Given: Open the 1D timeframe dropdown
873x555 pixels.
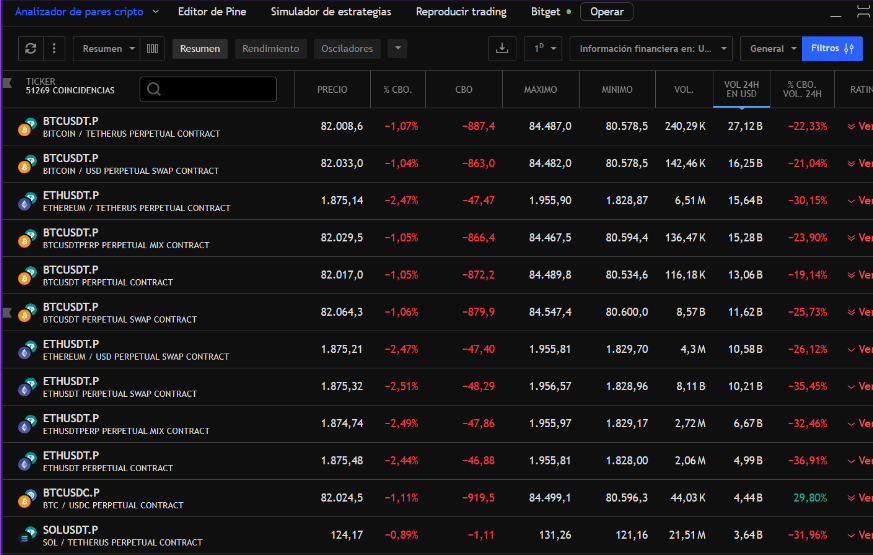Looking at the screenshot, I should [x=546, y=48].
